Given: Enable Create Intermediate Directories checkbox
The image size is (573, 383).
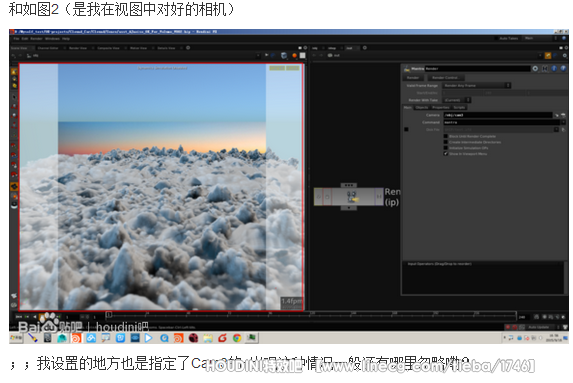Looking at the screenshot, I should tap(445, 142).
